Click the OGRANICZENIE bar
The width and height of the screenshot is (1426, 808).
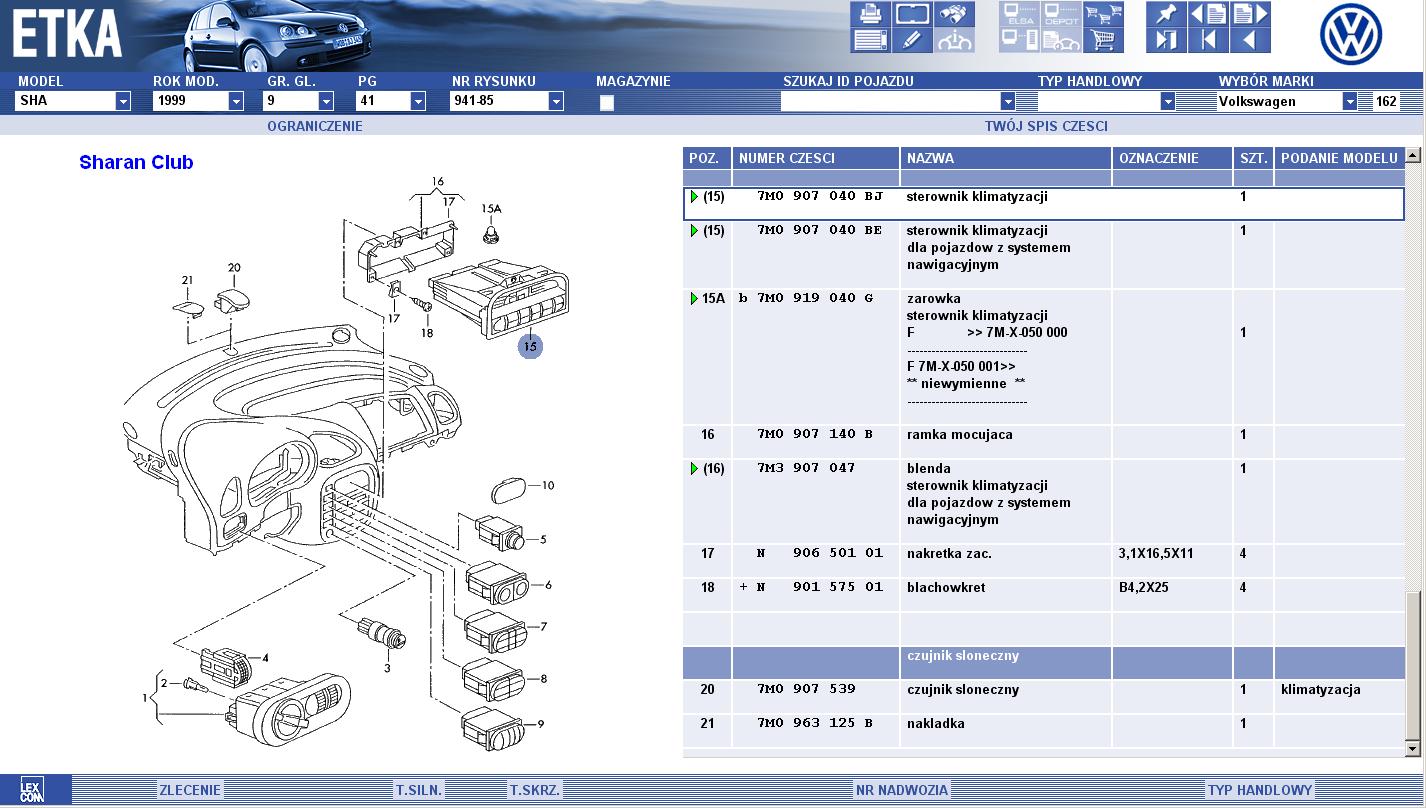(315, 126)
